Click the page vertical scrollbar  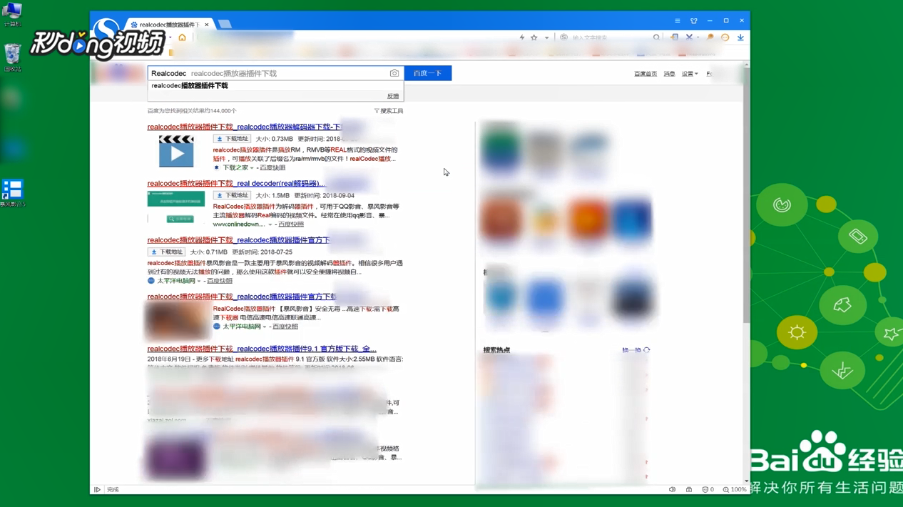click(x=746, y=196)
